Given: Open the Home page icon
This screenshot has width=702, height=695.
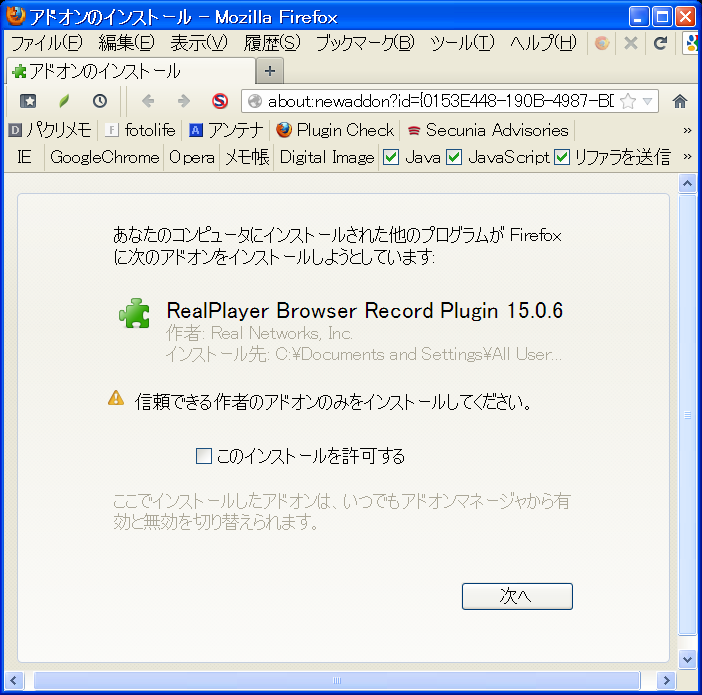Looking at the screenshot, I should (680, 101).
